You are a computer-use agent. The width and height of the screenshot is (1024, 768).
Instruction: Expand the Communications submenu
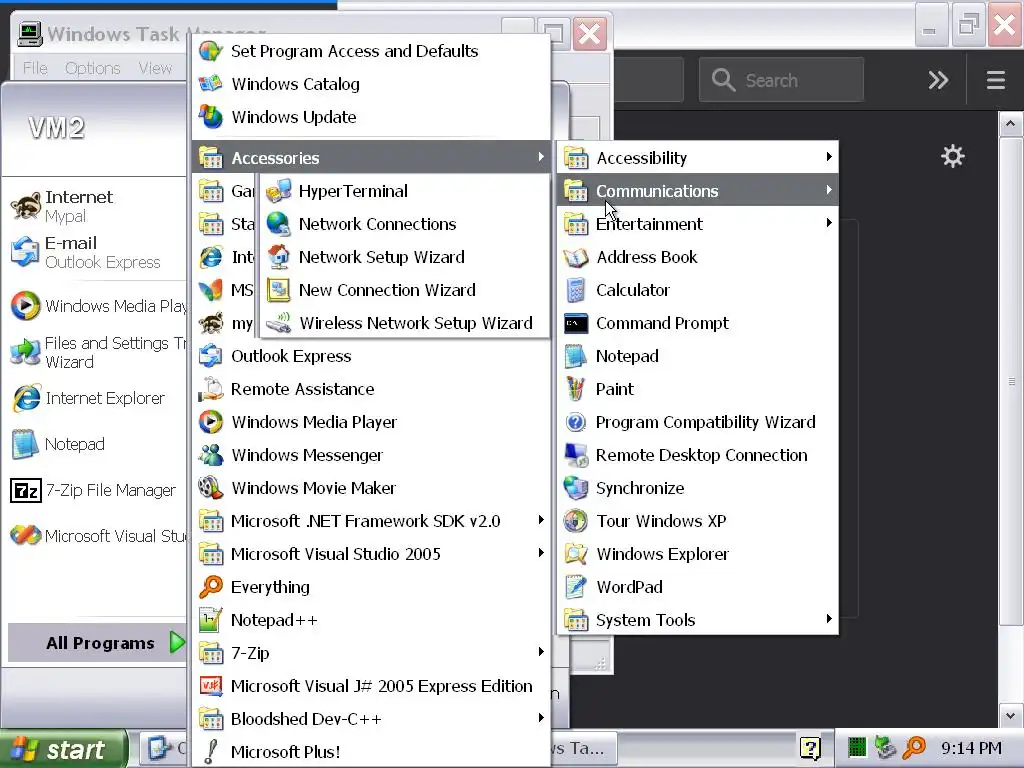(x=697, y=191)
